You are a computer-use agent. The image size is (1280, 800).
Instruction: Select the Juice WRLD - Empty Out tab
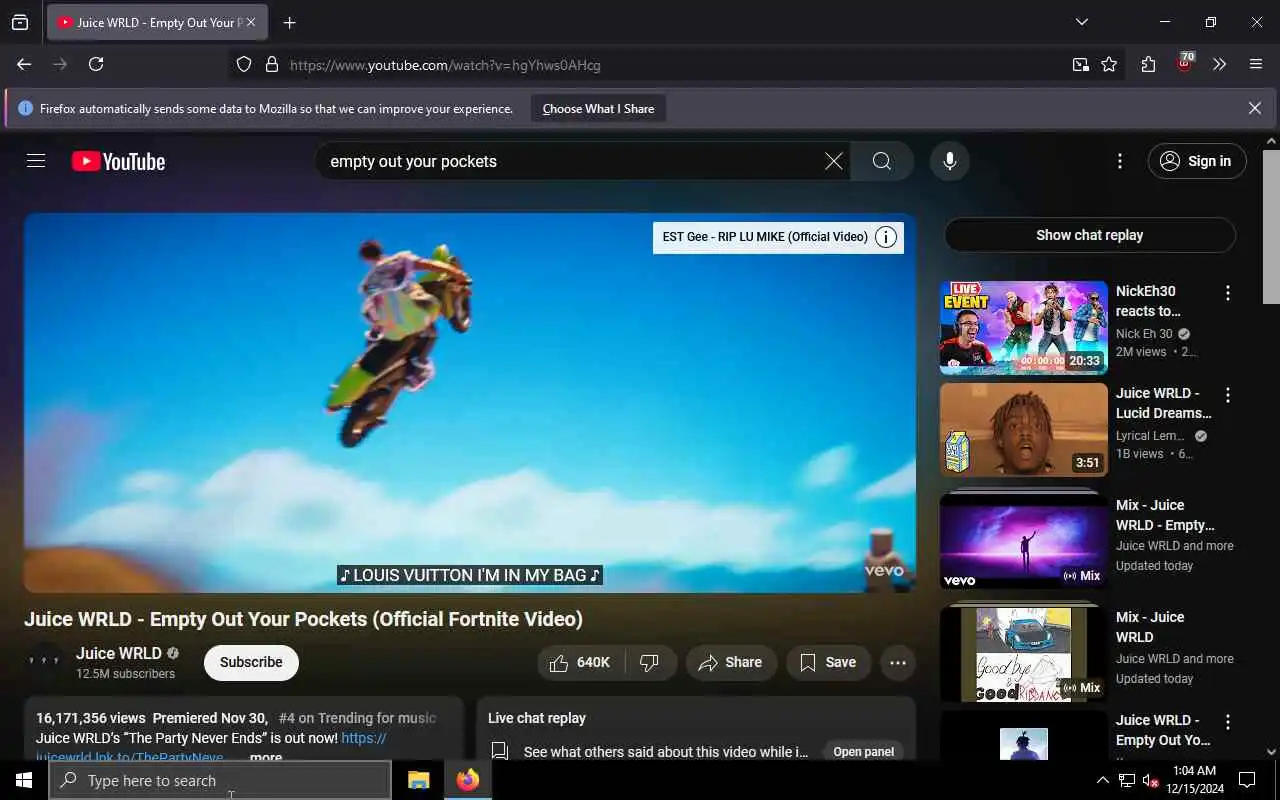pyautogui.click(x=157, y=22)
